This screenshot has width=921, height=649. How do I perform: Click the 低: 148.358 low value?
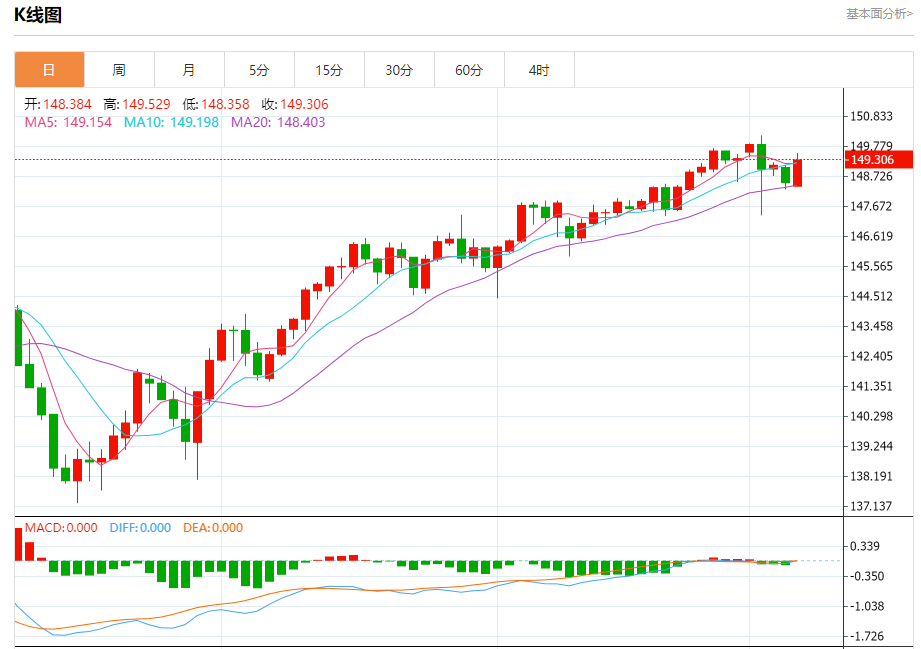(x=216, y=105)
